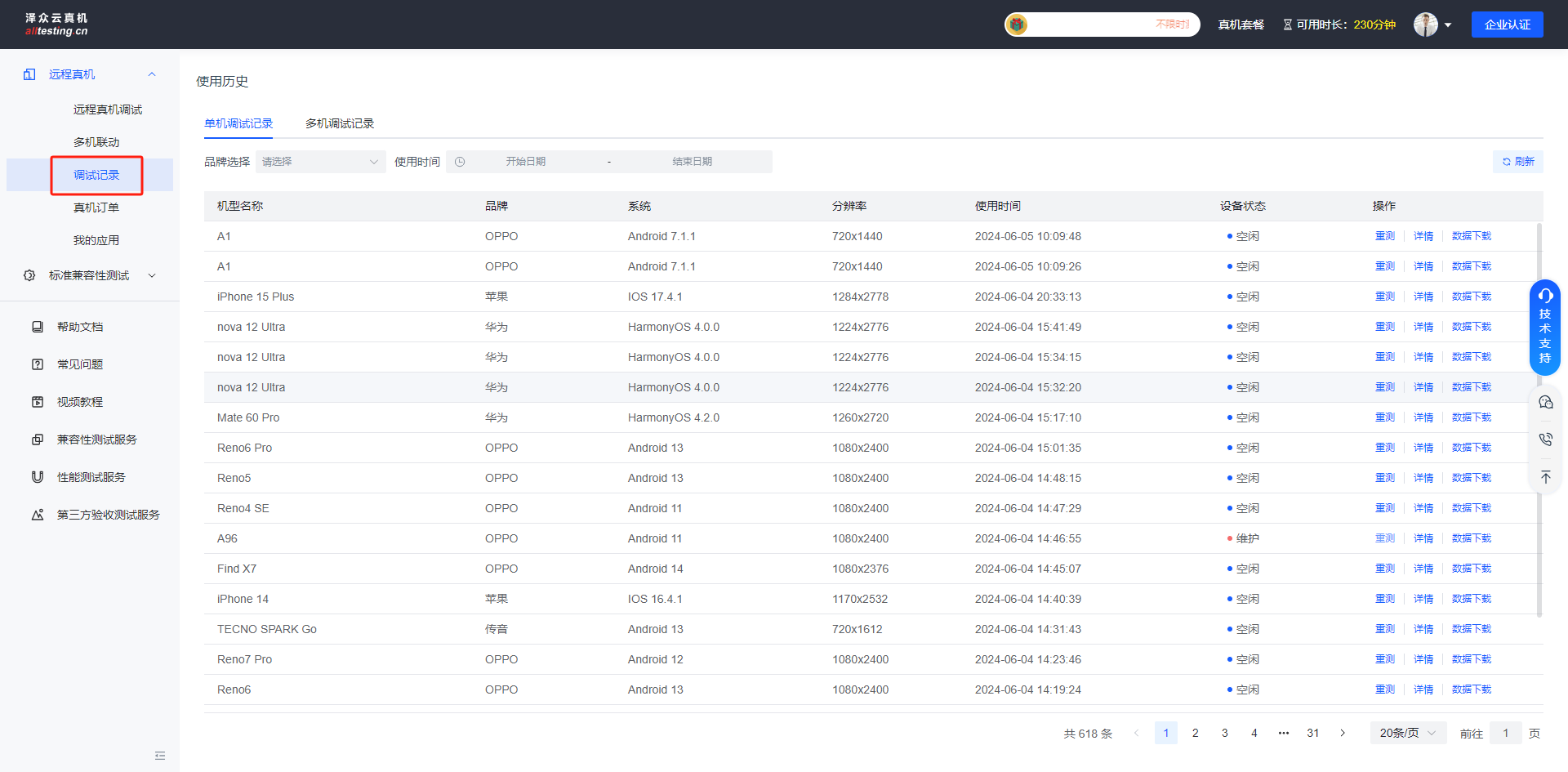Click the 视频教程 icon in sidebar
This screenshot has height=772, width=1568.
pyautogui.click(x=38, y=402)
